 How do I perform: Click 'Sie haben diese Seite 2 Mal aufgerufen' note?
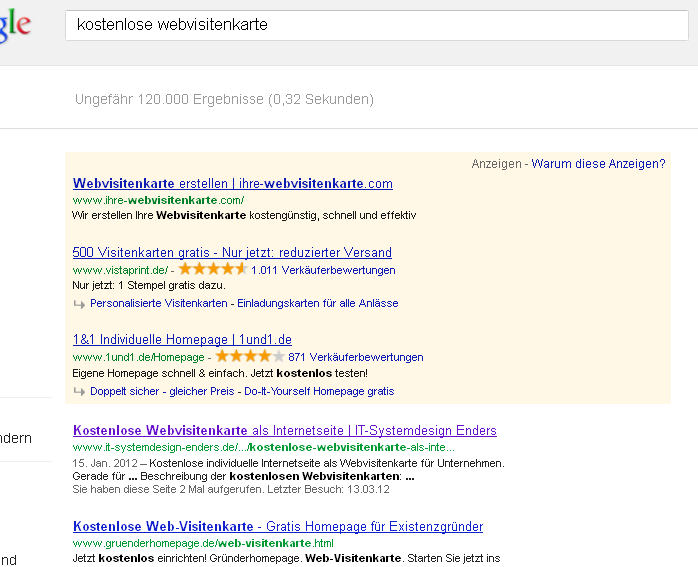click(231, 490)
